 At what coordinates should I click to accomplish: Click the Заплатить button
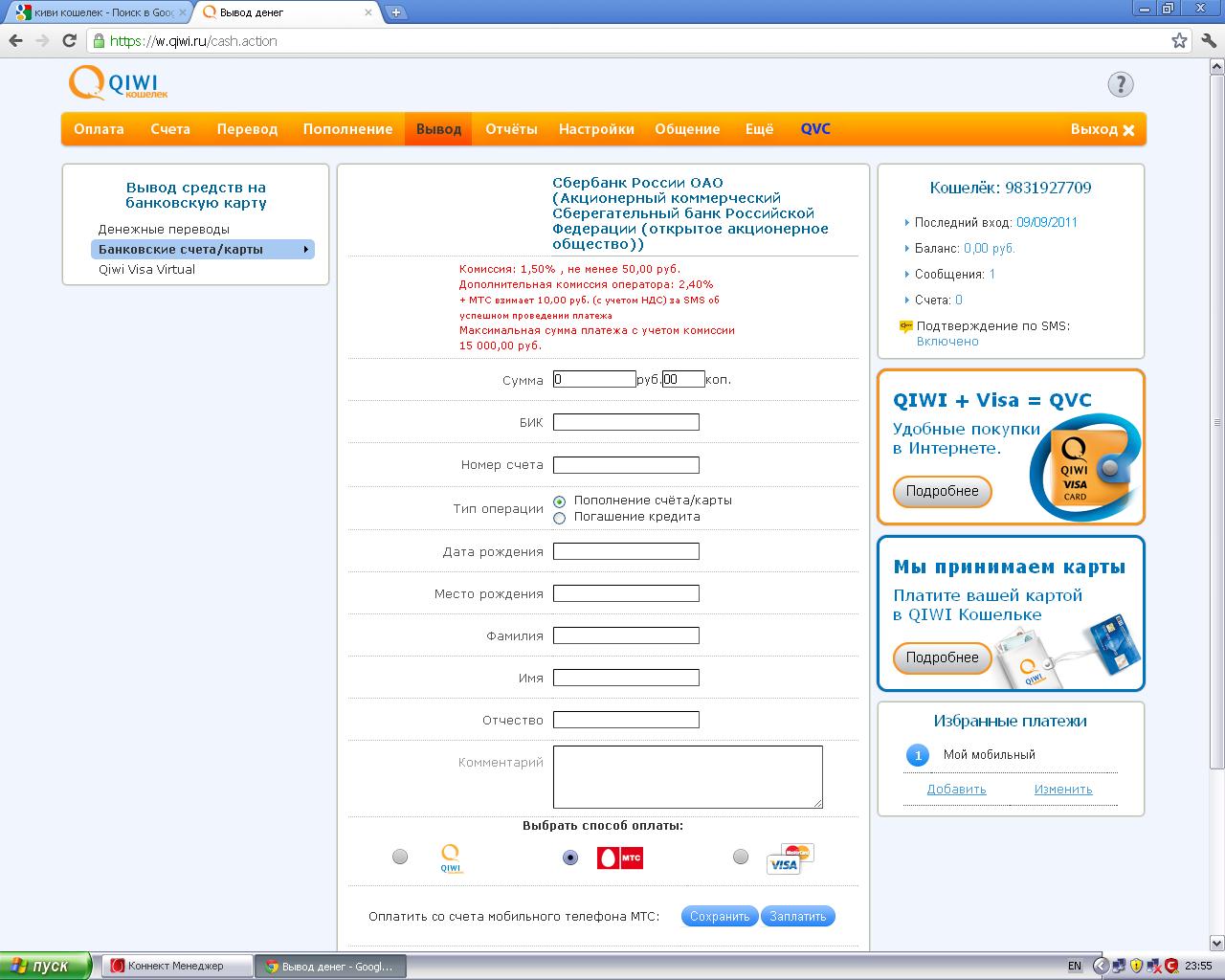(798, 917)
